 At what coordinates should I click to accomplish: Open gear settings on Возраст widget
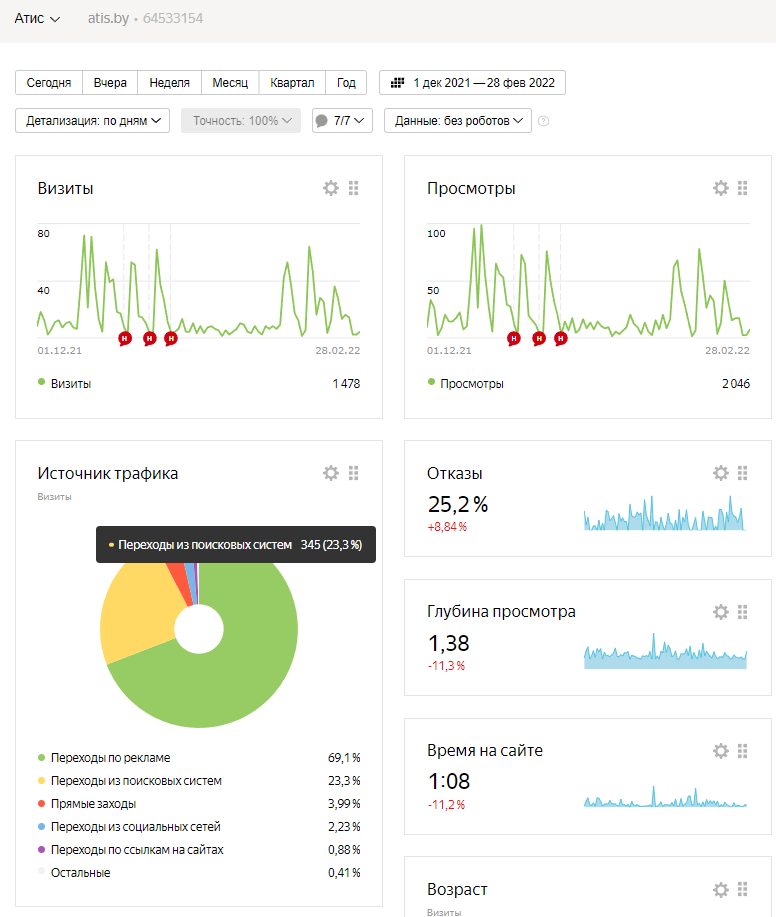click(720, 890)
